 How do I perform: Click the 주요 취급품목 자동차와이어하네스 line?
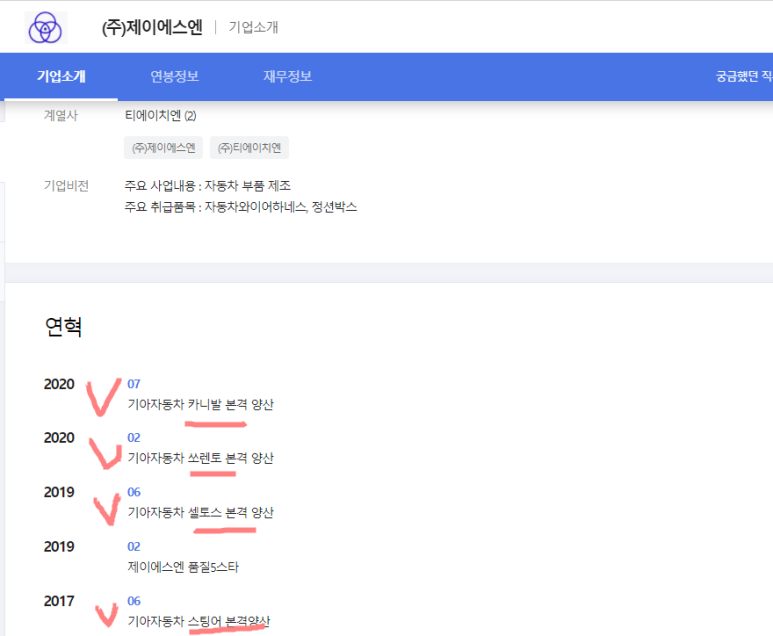[x=241, y=207]
